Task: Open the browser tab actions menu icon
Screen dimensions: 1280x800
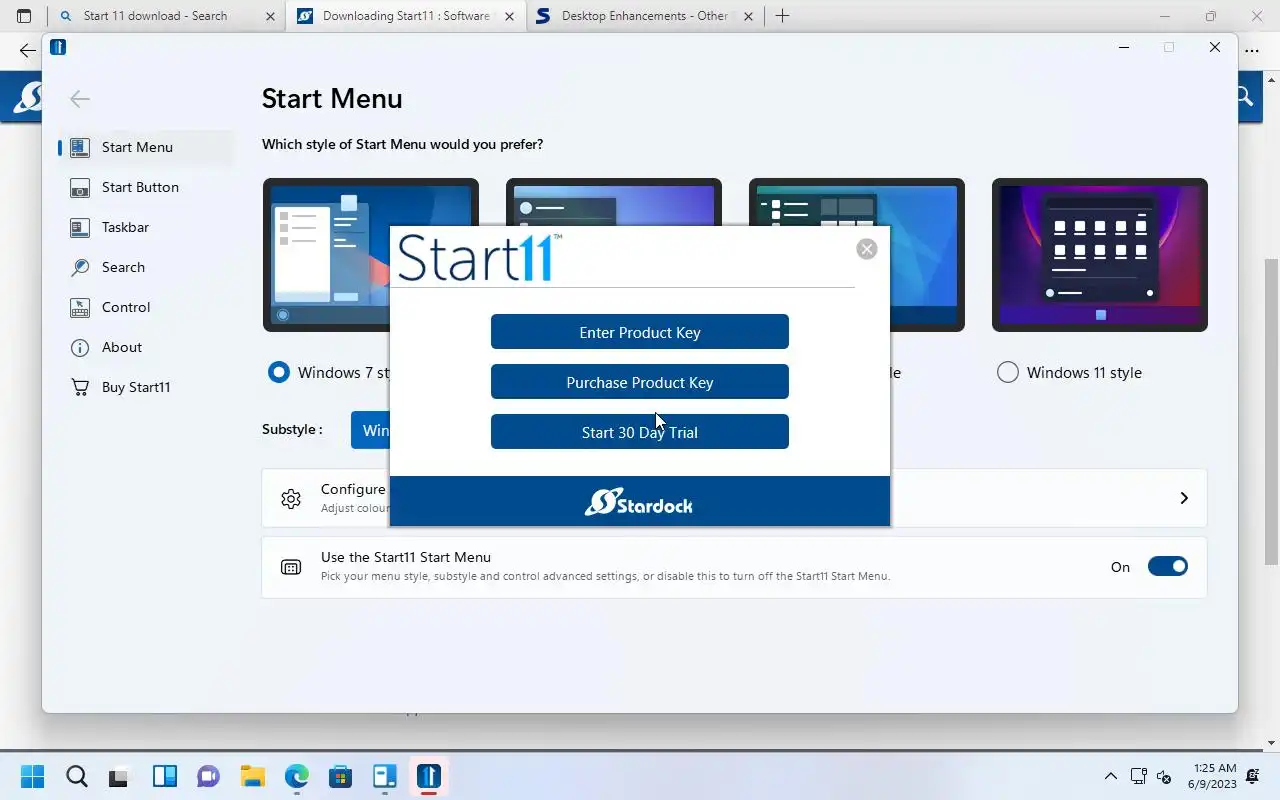Action: 24,16
